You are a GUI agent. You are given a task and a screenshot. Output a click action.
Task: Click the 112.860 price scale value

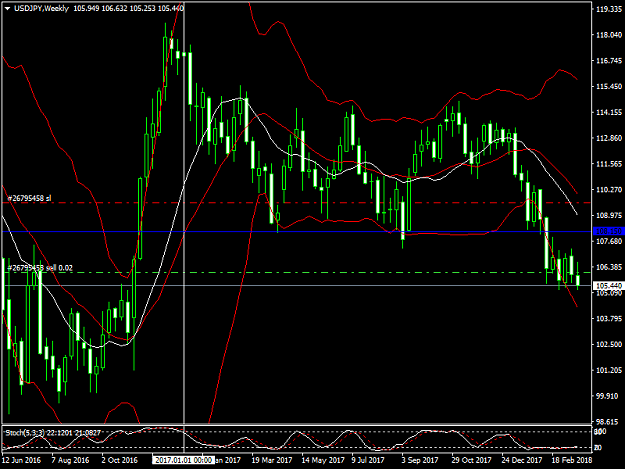click(x=609, y=138)
